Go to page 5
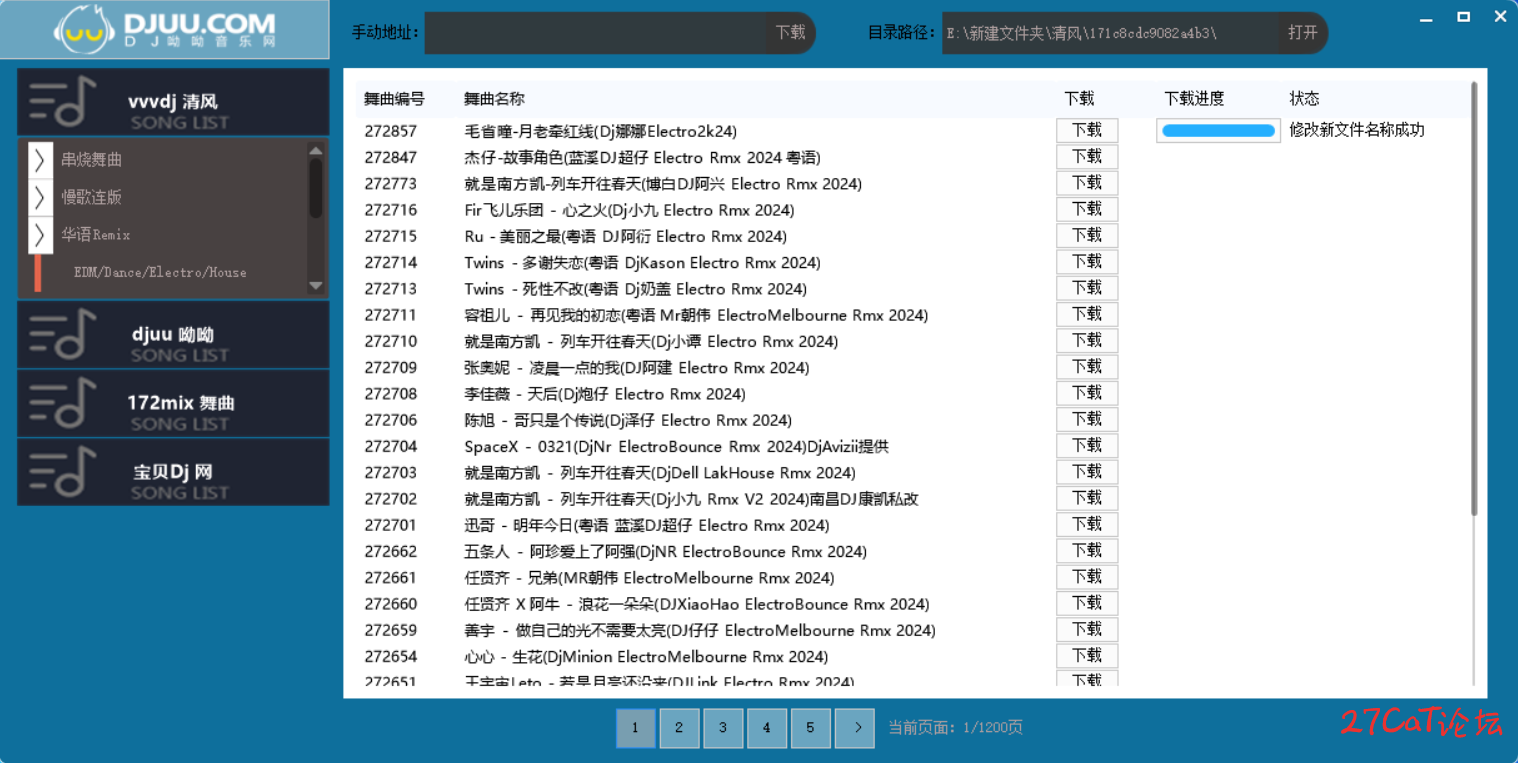 tap(811, 728)
